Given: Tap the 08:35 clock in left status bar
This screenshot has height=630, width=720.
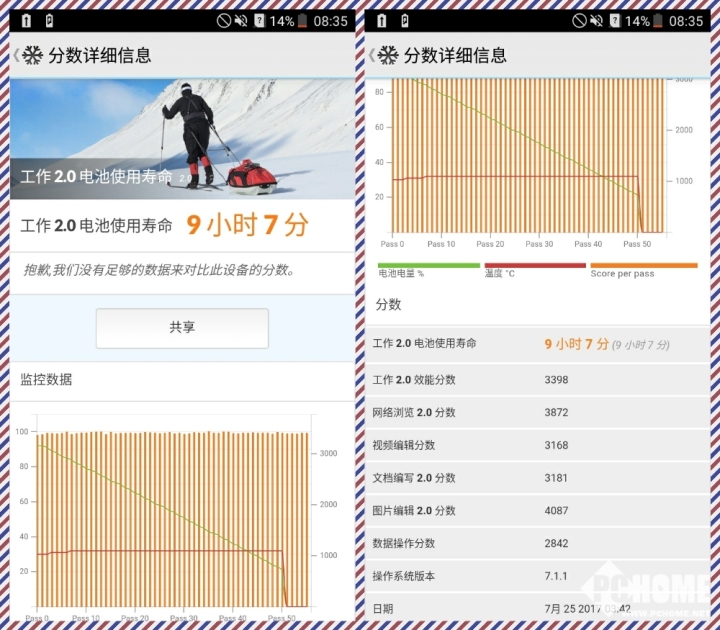Looking at the screenshot, I should pos(331,21).
